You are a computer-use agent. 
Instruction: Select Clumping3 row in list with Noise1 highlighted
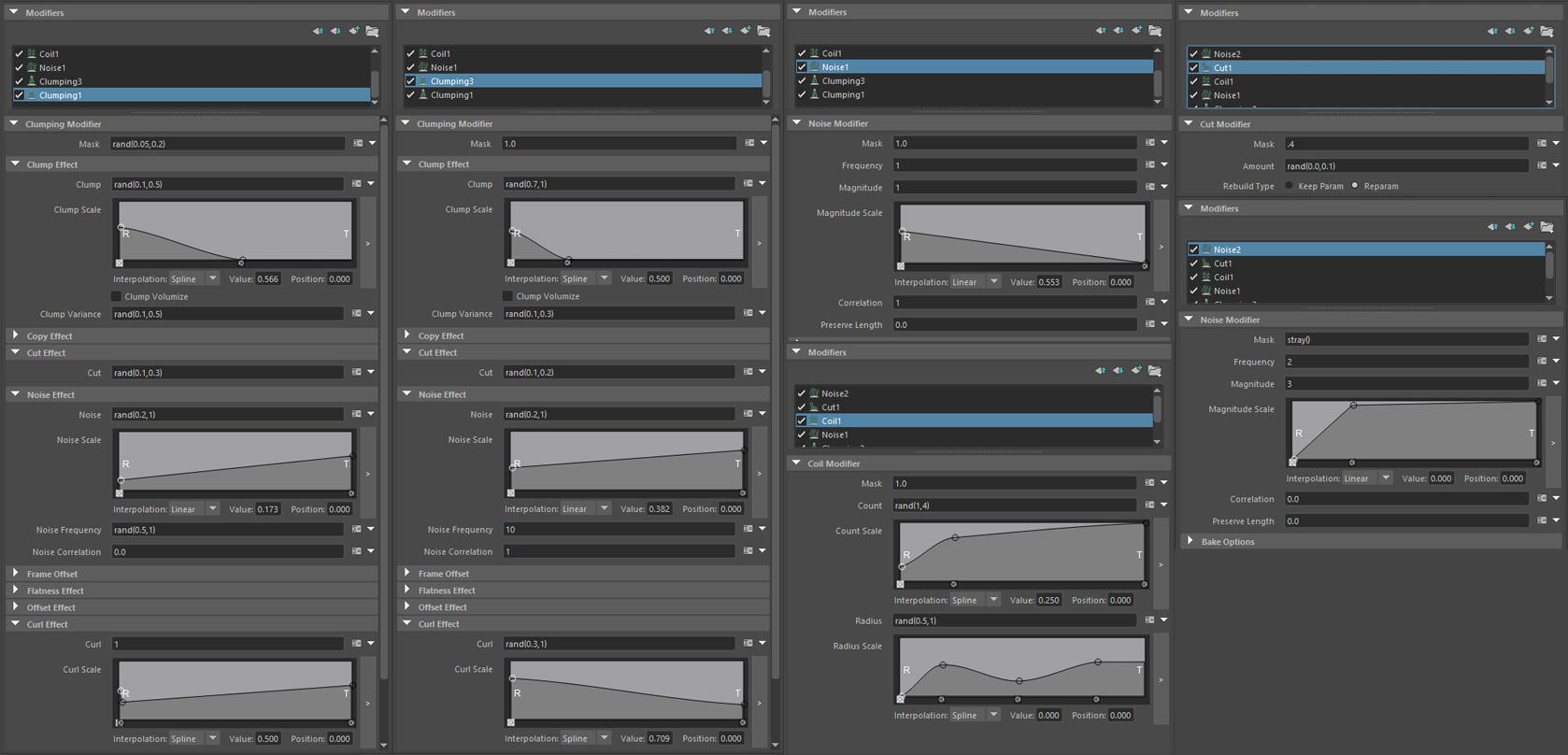[x=975, y=81]
